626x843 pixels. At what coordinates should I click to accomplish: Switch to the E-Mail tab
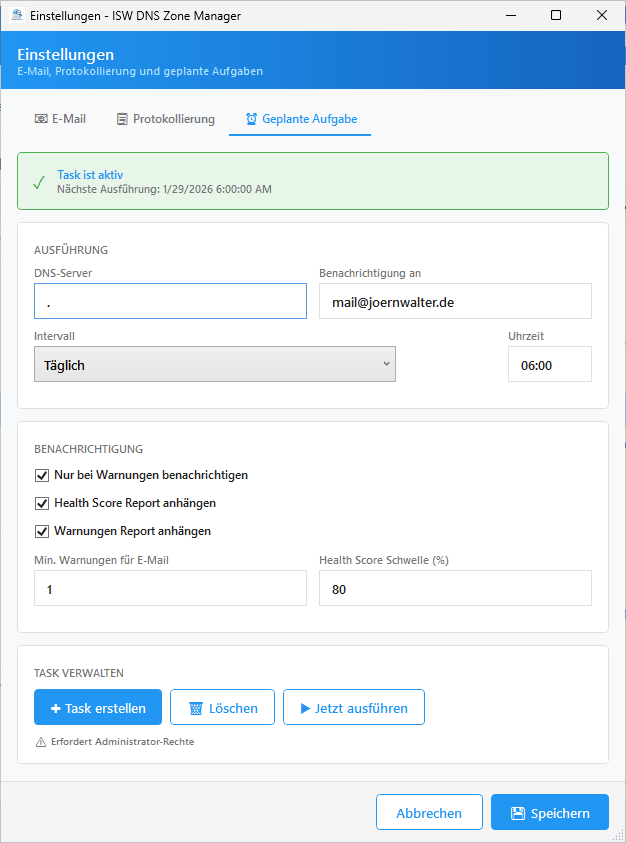(x=60, y=119)
